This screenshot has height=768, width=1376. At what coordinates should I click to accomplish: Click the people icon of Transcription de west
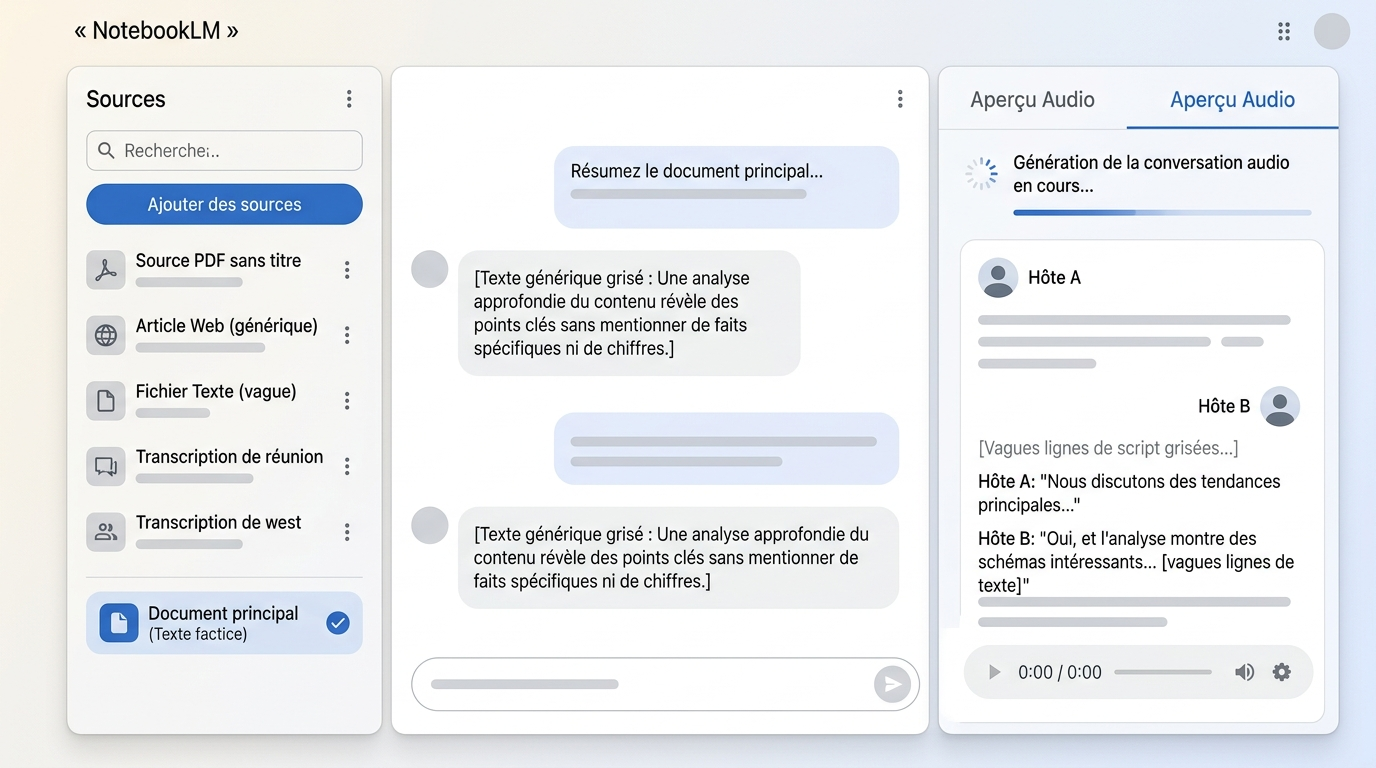coord(106,532)
